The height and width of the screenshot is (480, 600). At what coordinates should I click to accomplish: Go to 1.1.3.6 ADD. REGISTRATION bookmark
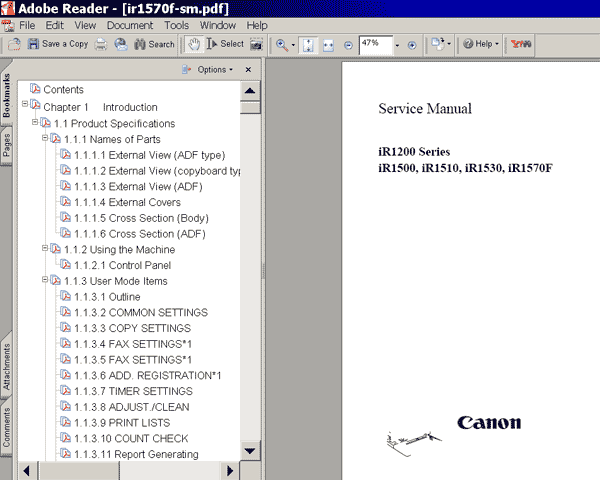point(148,376)
